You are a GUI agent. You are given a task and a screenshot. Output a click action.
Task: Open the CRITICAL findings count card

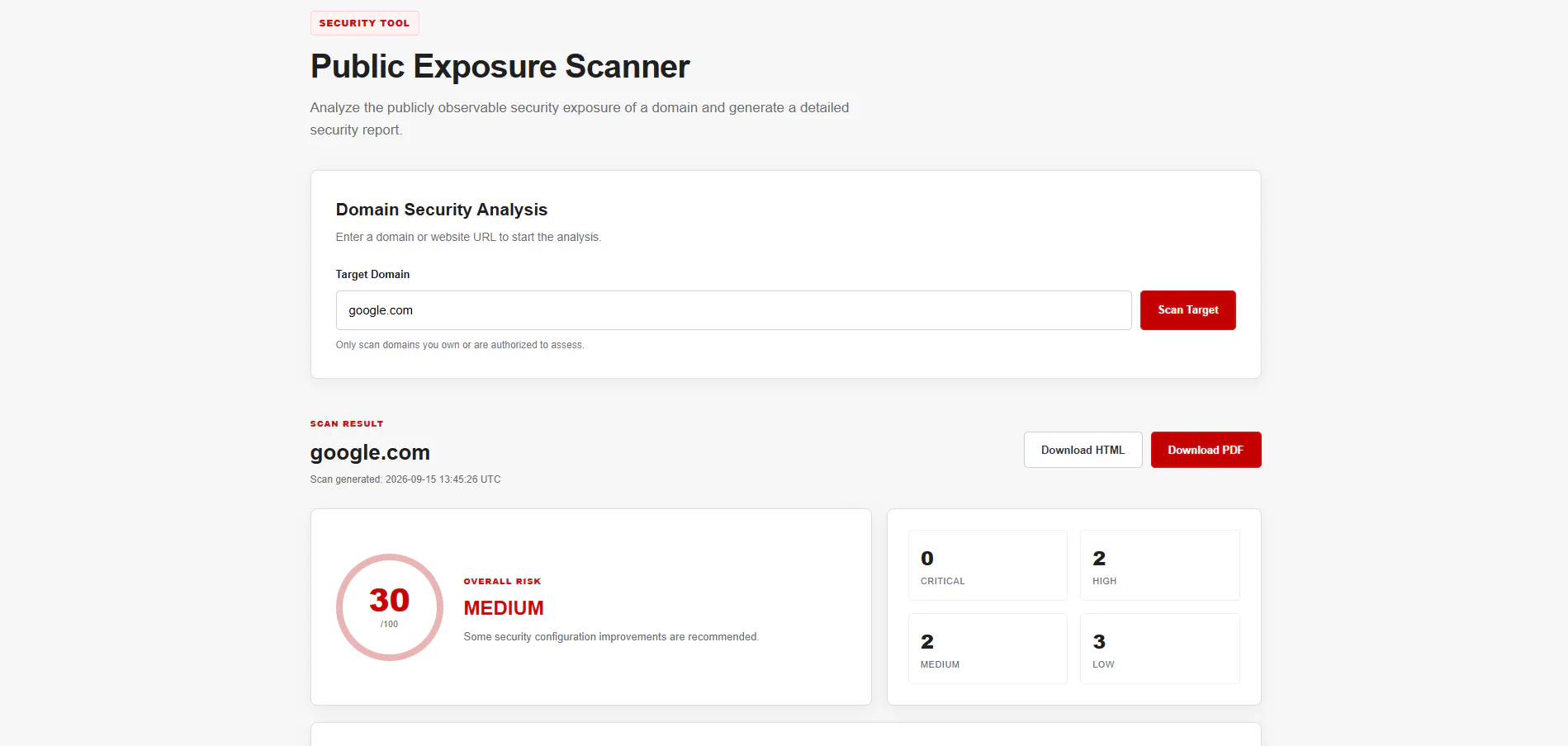[x=988, y=565]
